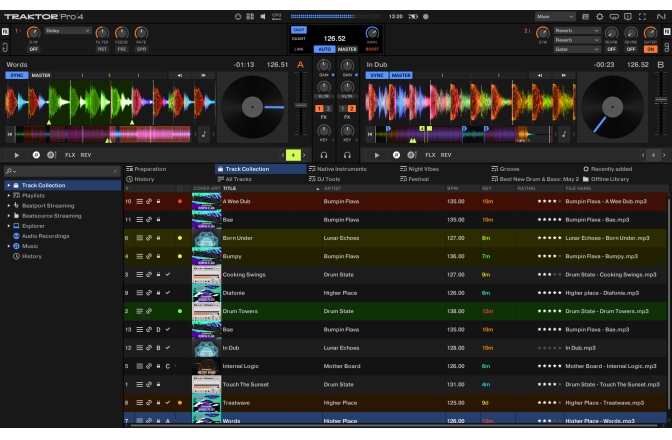
Task: Skip to start of Deck A track
Action: 9,134
